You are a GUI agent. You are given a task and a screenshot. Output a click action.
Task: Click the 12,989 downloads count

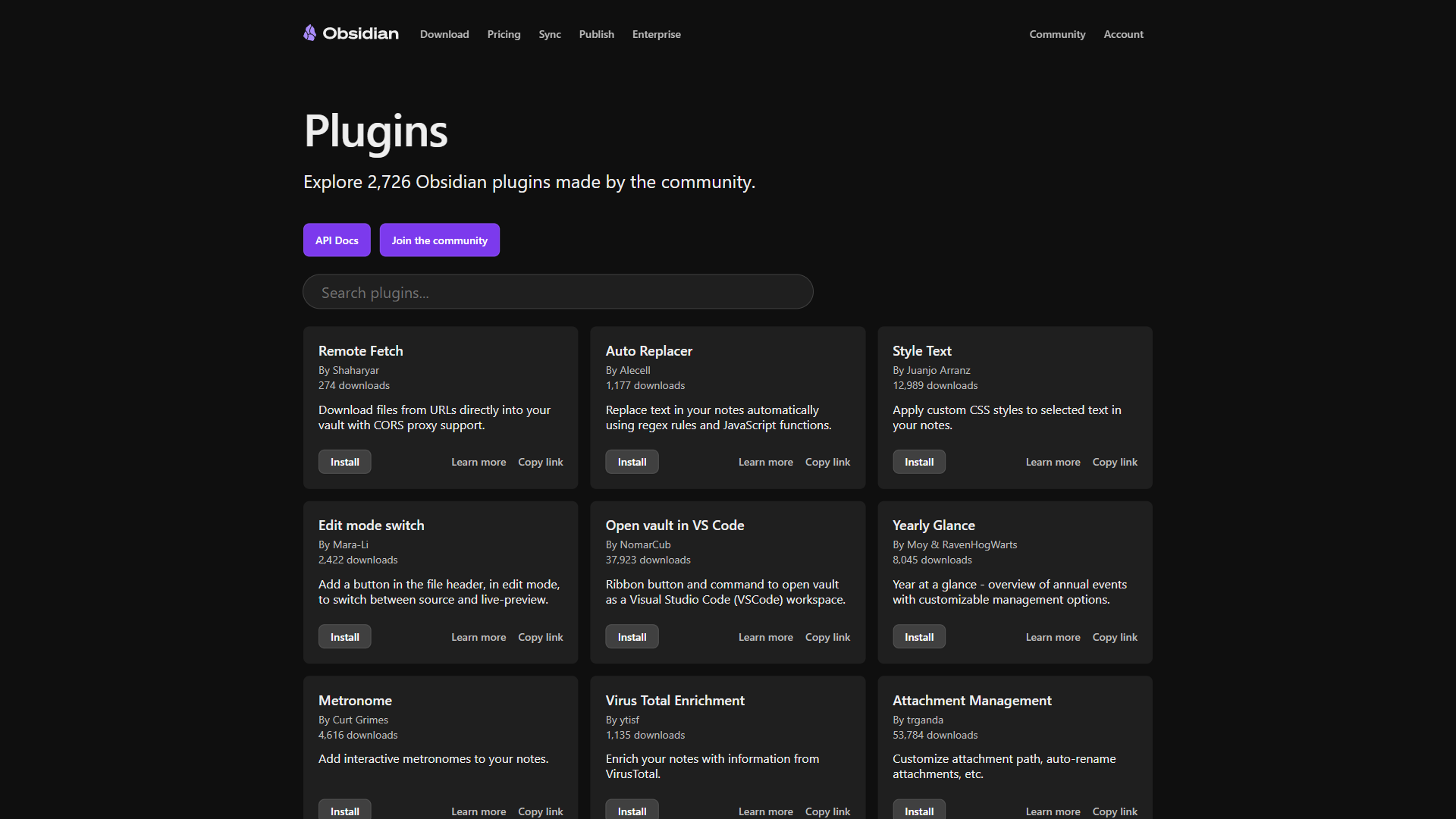tap(935, 385)
